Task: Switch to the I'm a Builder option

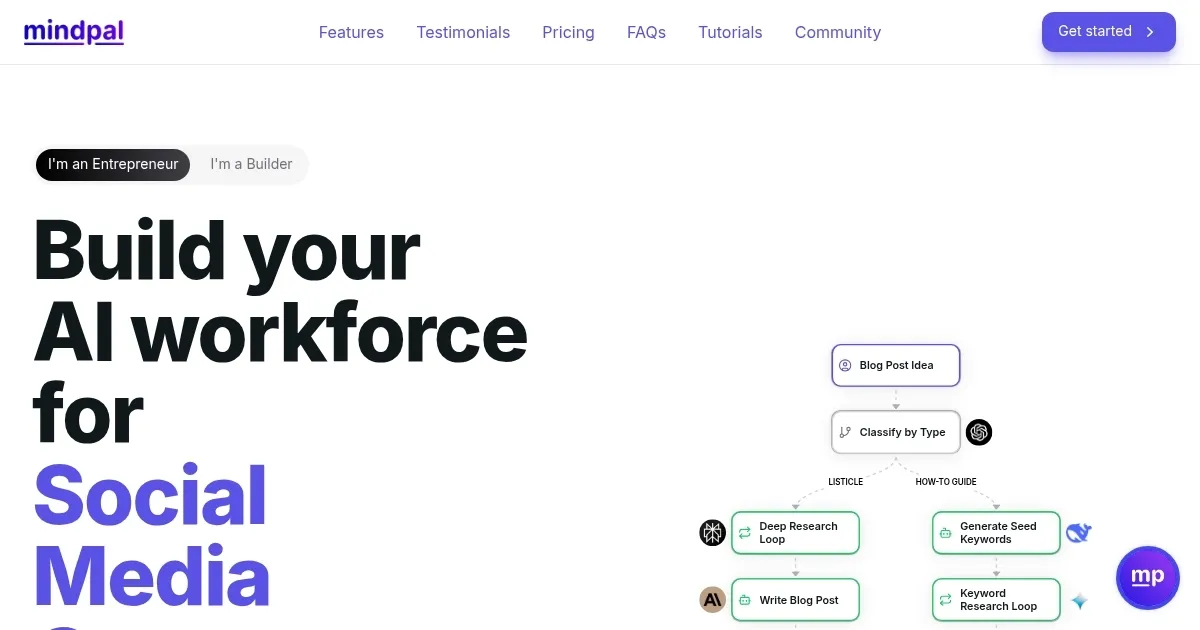Action: click(x=250, y=164)
